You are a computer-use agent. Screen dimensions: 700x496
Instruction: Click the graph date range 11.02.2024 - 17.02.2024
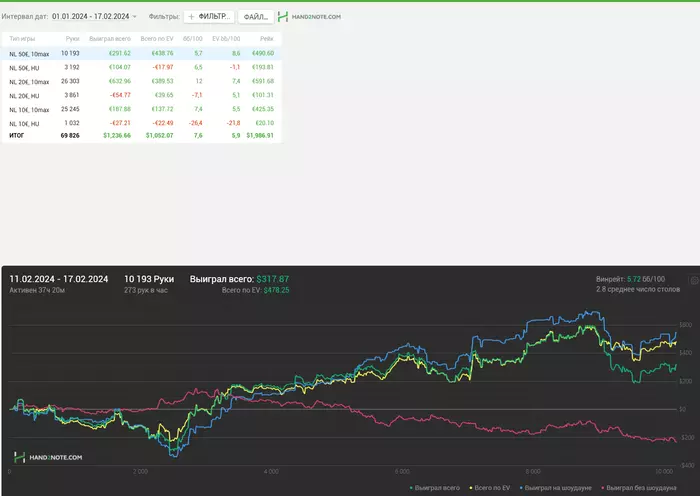click(58, 279)
